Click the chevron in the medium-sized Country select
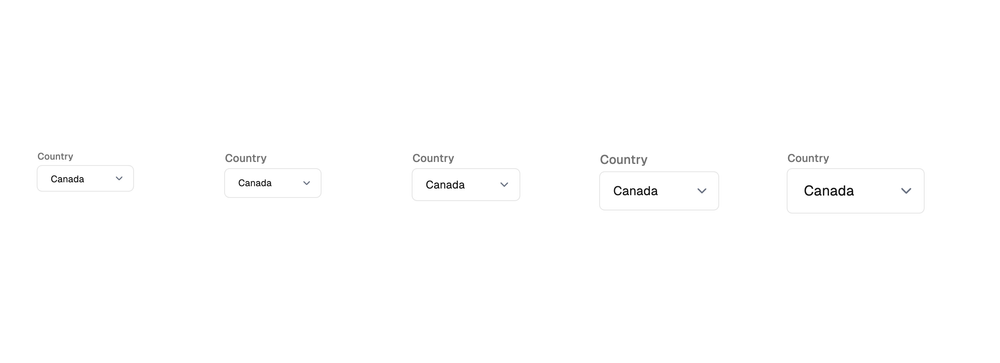 [x=504, y=185]
